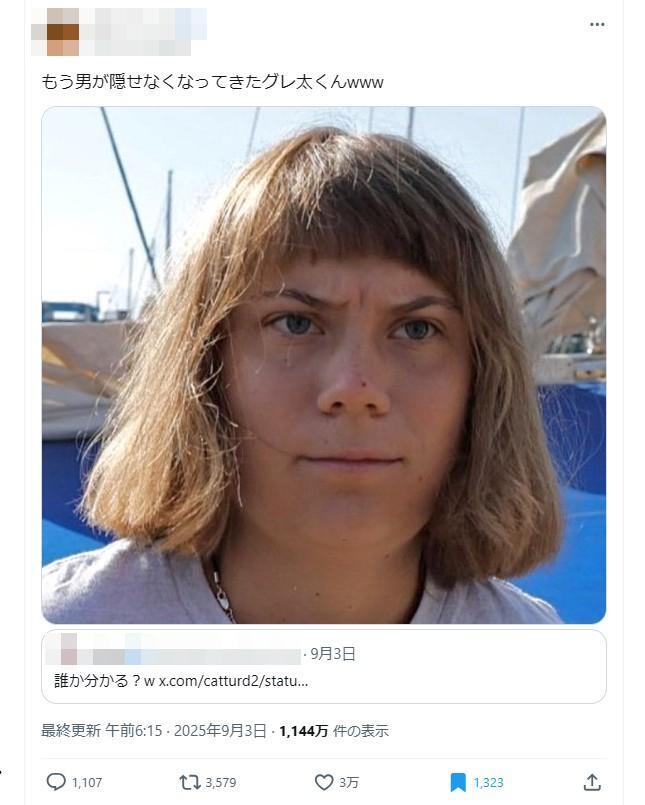This screenshot has width=645, height=805.
Task: Click the 3,579 repost count
Action: (x=220, y=783)
